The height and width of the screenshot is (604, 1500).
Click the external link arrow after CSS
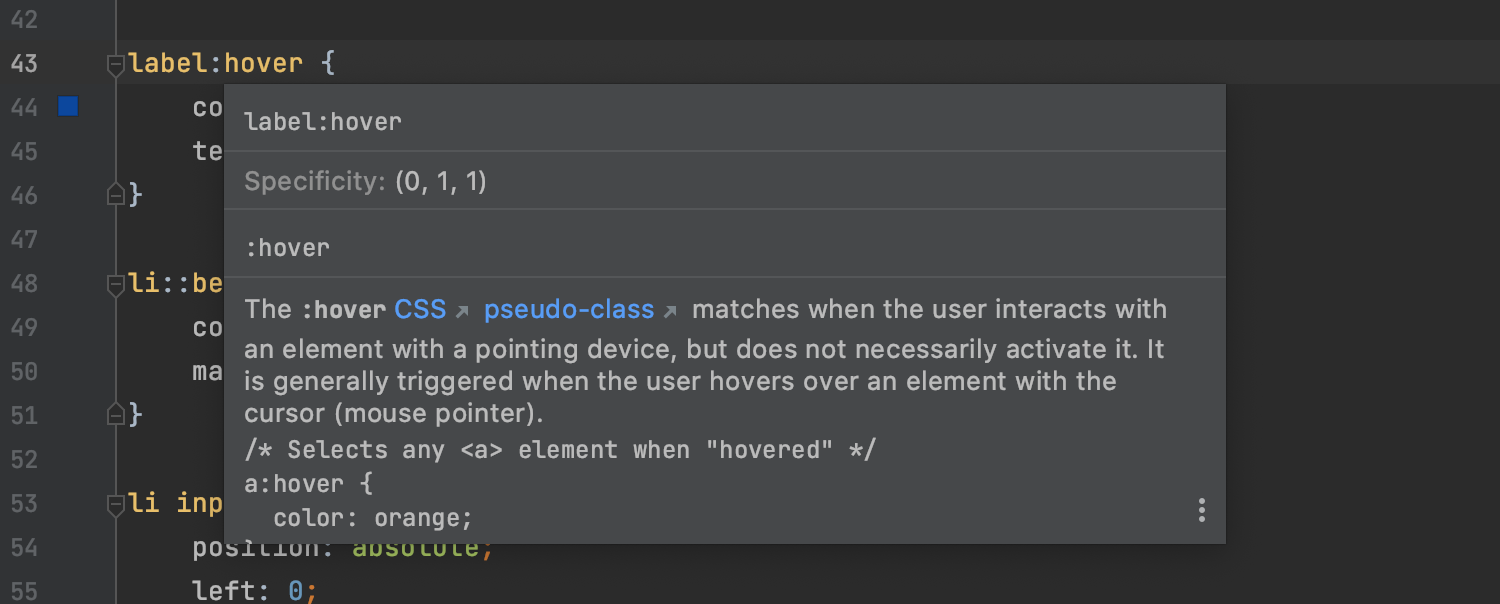click(462, 312)
